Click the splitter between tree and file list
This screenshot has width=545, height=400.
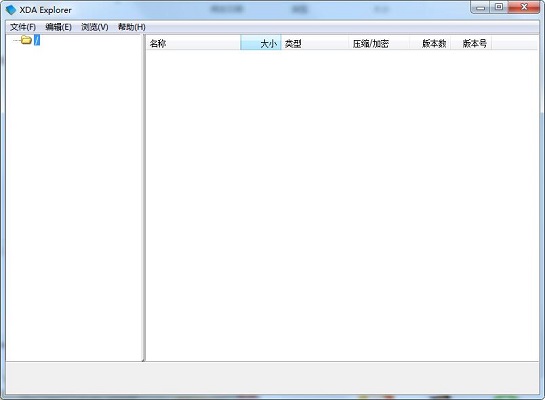click(144, 197)
